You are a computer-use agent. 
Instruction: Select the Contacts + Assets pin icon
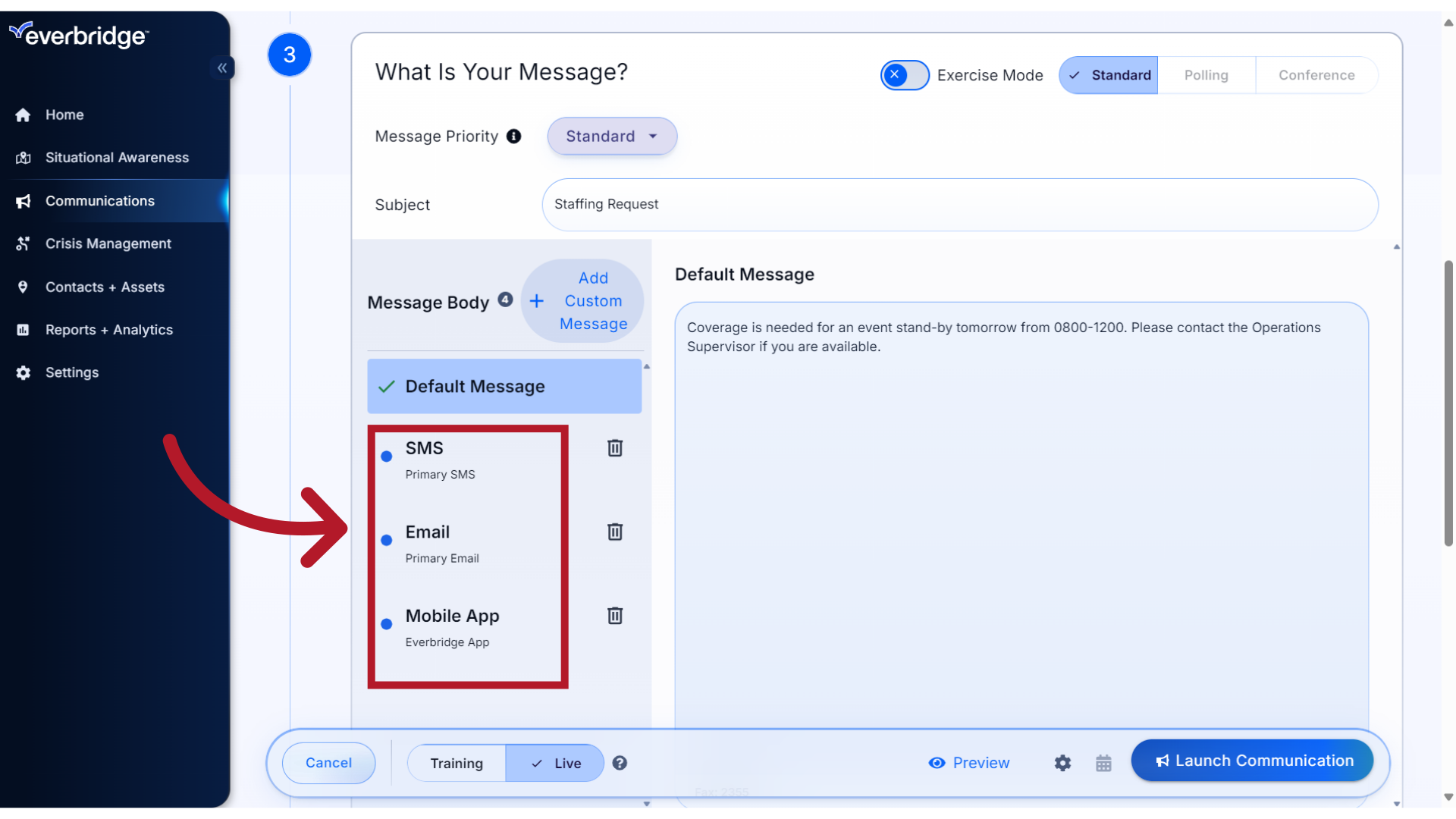point(23,287)
